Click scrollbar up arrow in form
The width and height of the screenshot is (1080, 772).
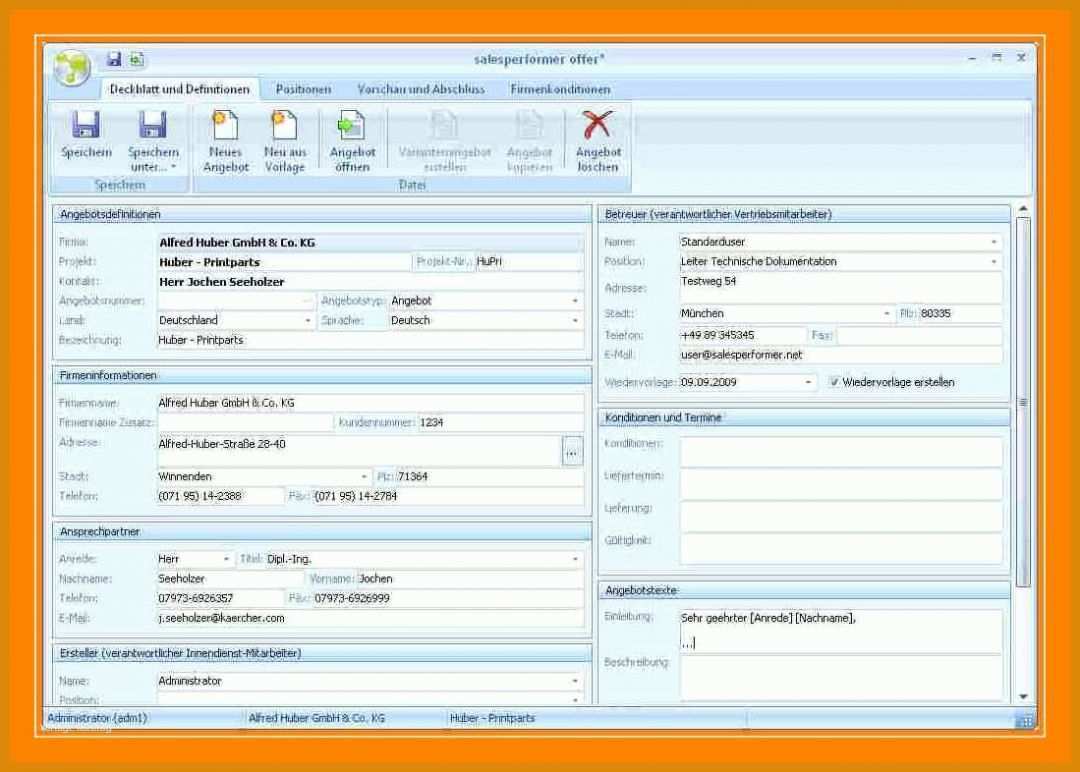point(1023,209)
